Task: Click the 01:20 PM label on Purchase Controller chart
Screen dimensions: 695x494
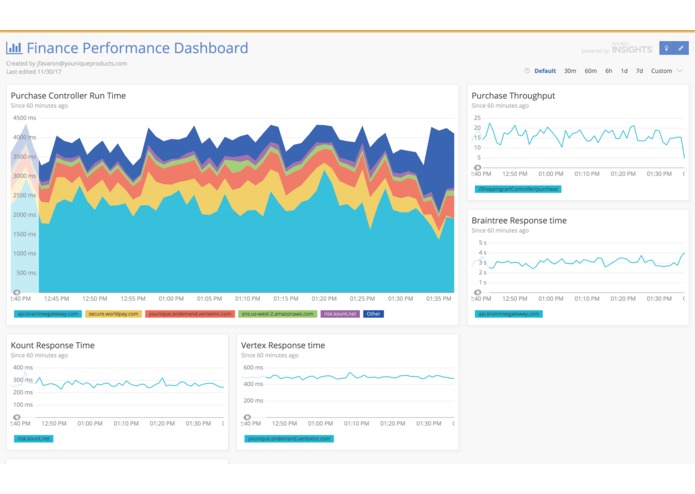Action: [324, 299]
